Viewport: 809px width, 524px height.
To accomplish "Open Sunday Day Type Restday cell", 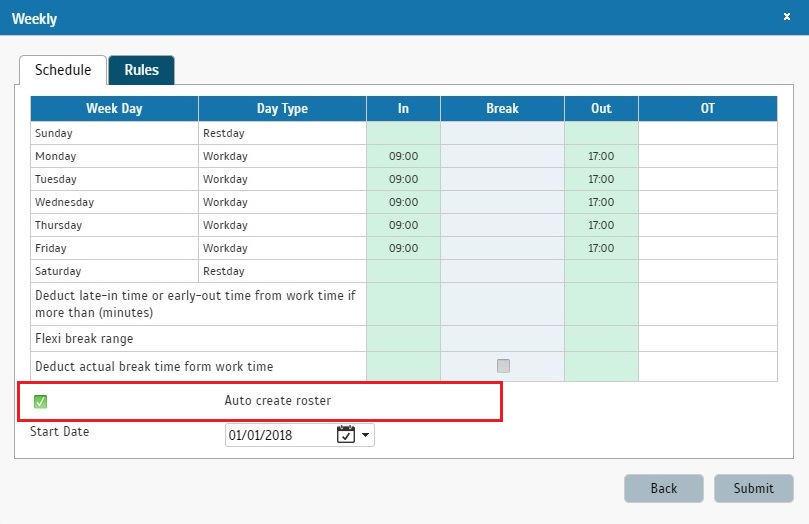I will click(282, 133).
